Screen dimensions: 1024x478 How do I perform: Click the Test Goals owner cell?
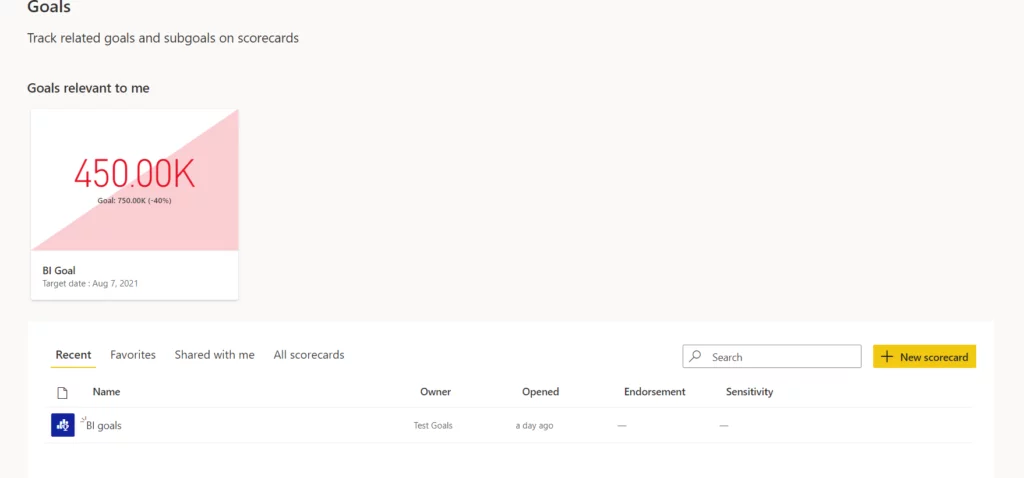(x=433, y=426)
